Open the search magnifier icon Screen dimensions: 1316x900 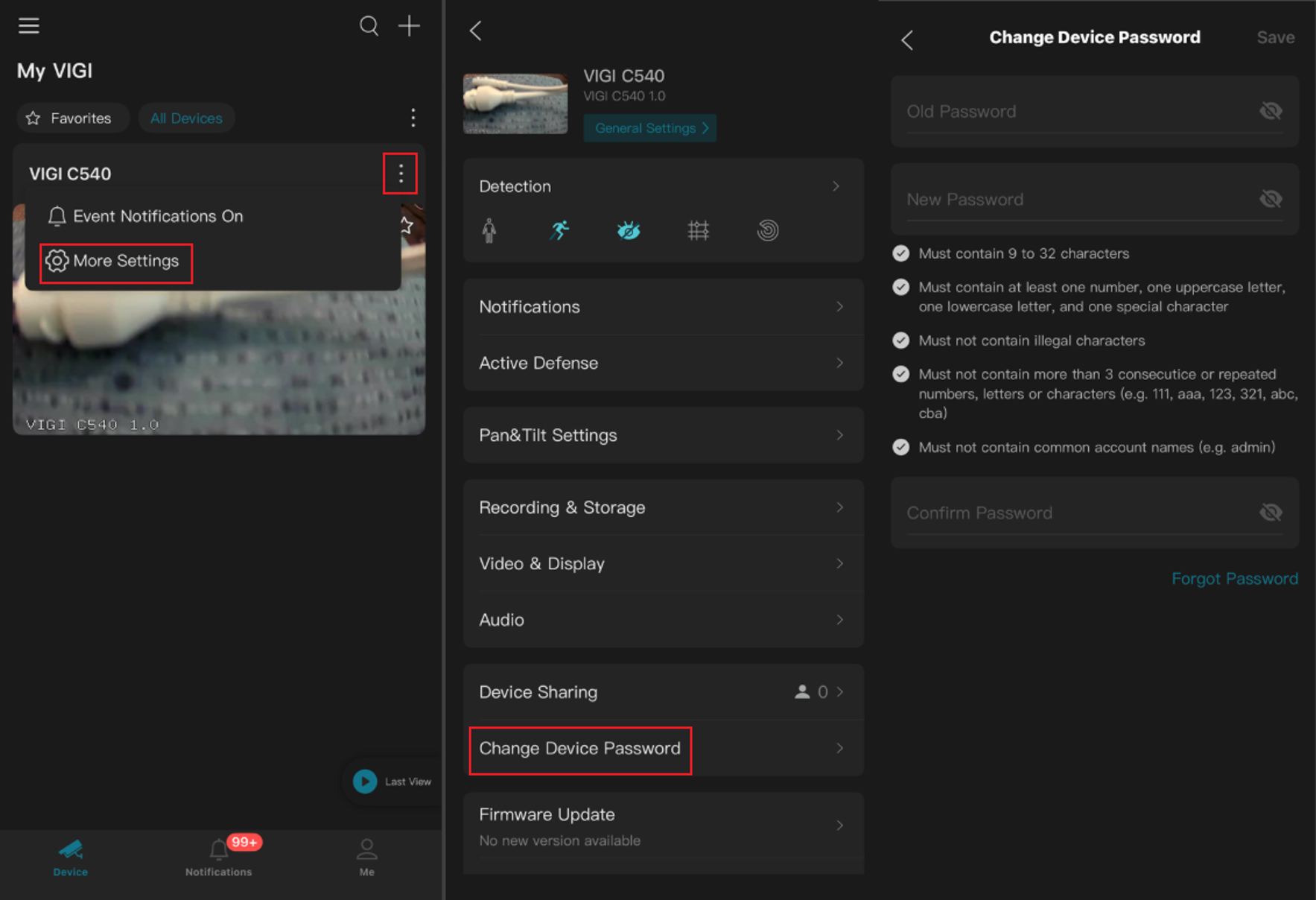(x=369, y=26)
